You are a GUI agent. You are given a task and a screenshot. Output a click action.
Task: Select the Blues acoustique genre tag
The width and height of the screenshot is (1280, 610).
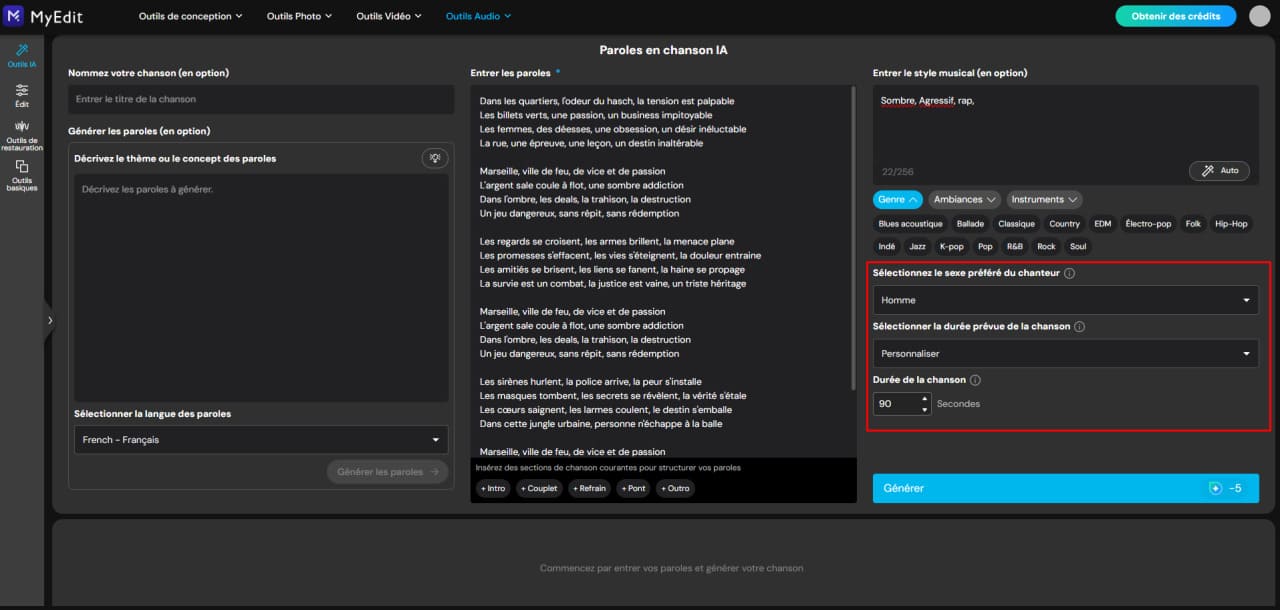(910, 224)
